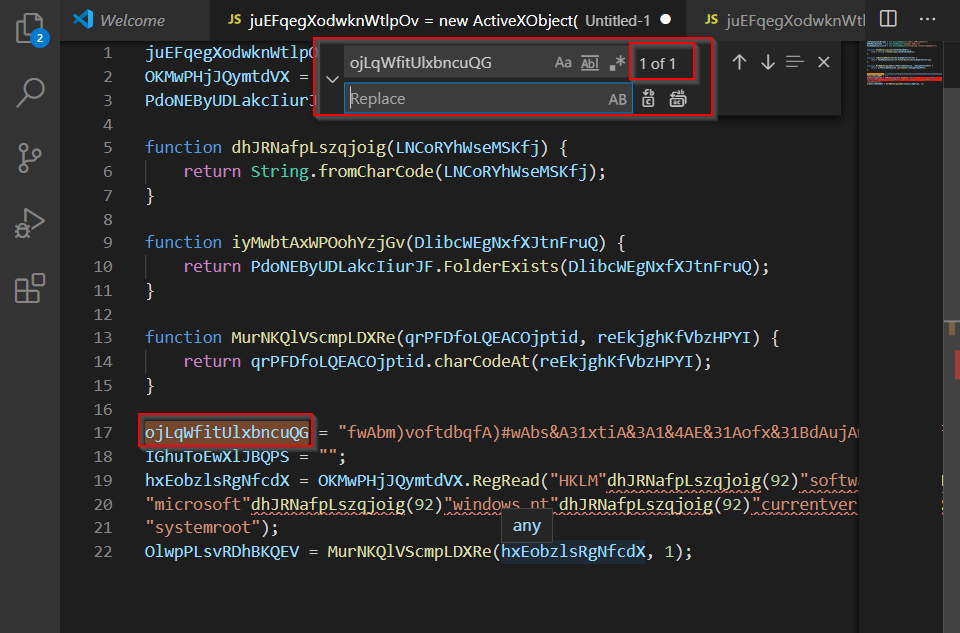Click the Replace single match icon
This screenshot has height=633, width=960.
[x=648, y=99]
